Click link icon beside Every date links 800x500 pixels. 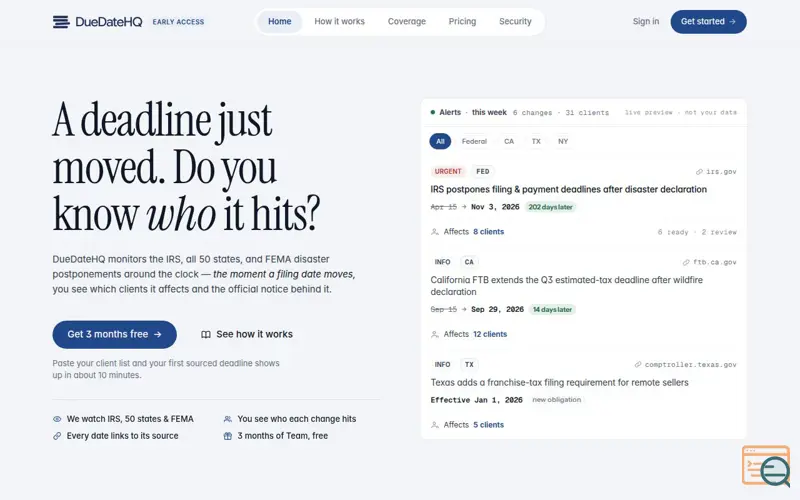(x=57, y=436)
